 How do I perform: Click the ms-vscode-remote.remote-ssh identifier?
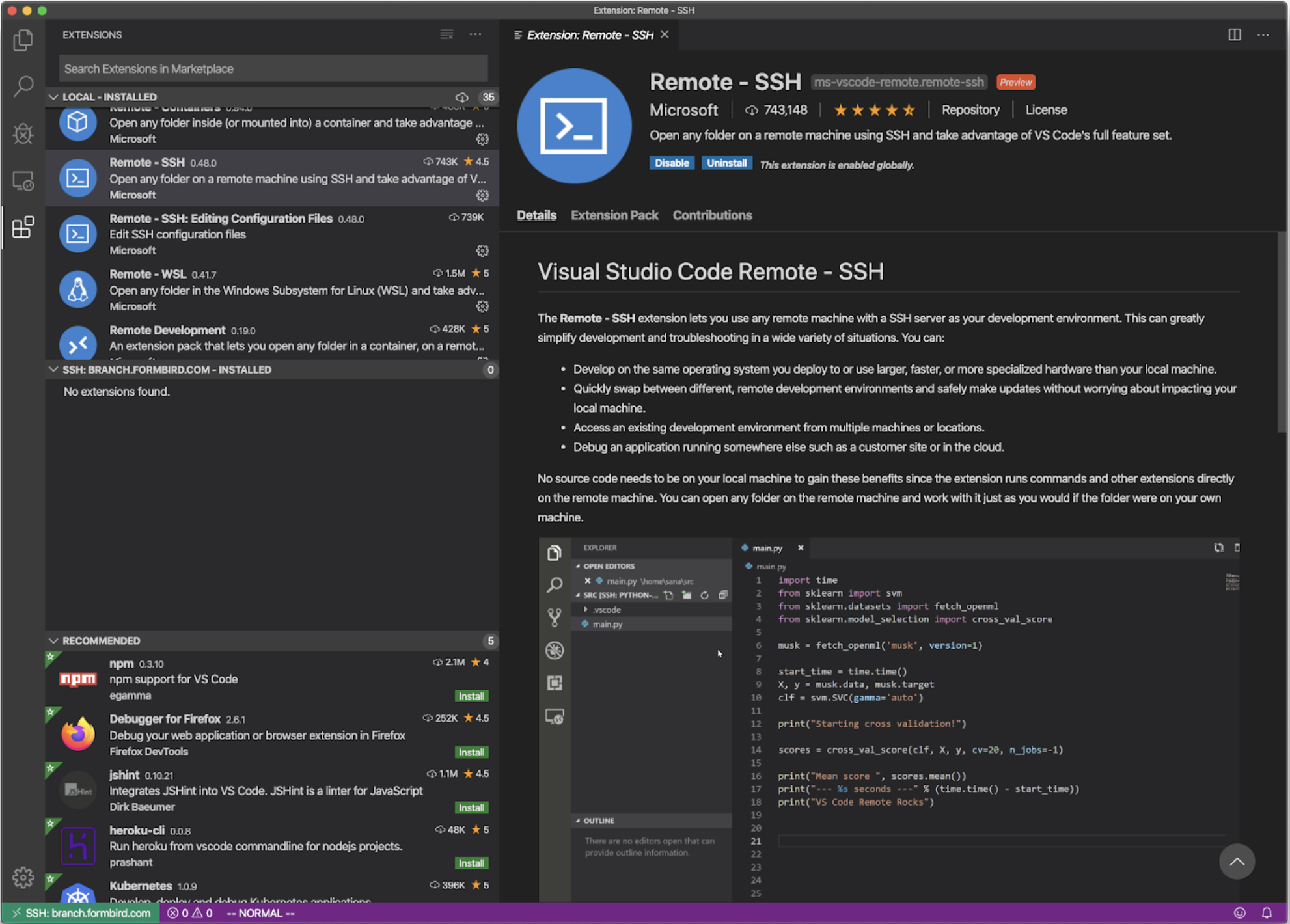click(x=899, y=82)
